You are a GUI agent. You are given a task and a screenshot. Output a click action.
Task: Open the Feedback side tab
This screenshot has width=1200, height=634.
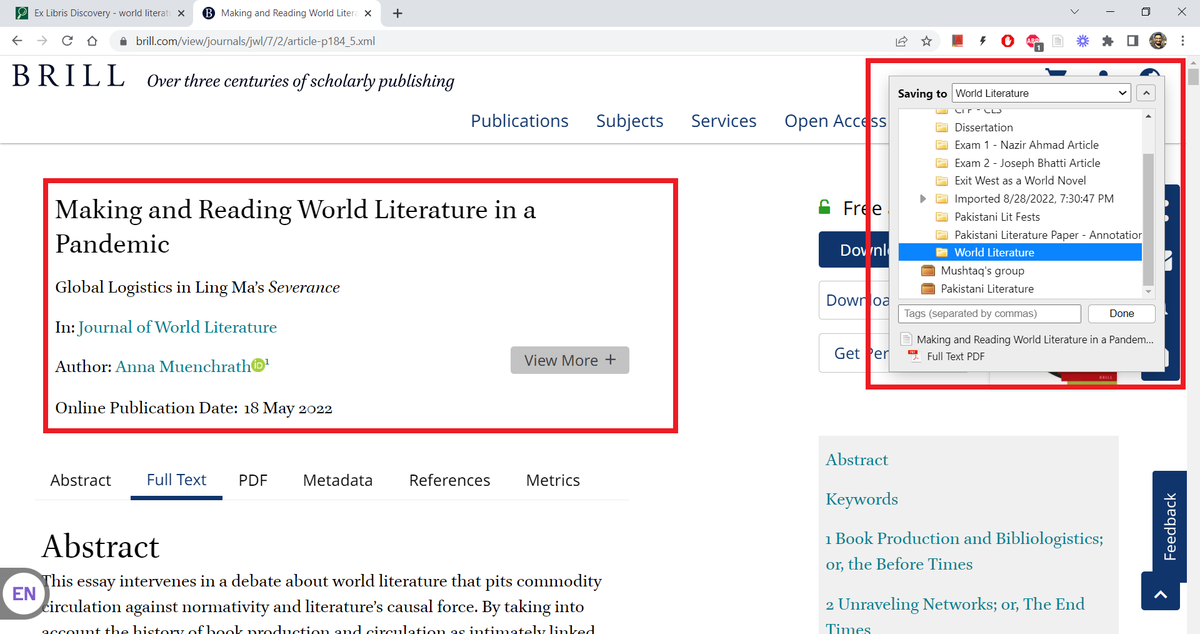tap(1170, 526)
